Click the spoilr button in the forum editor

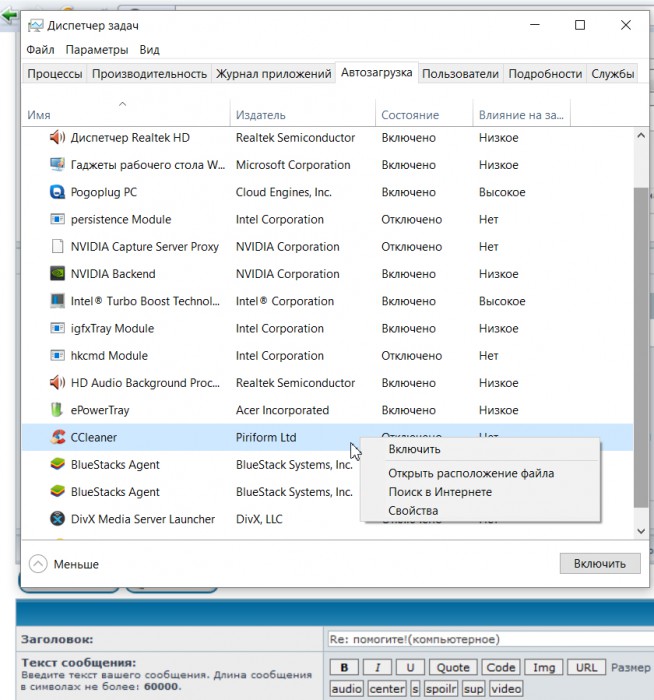[x=441, y=688]
